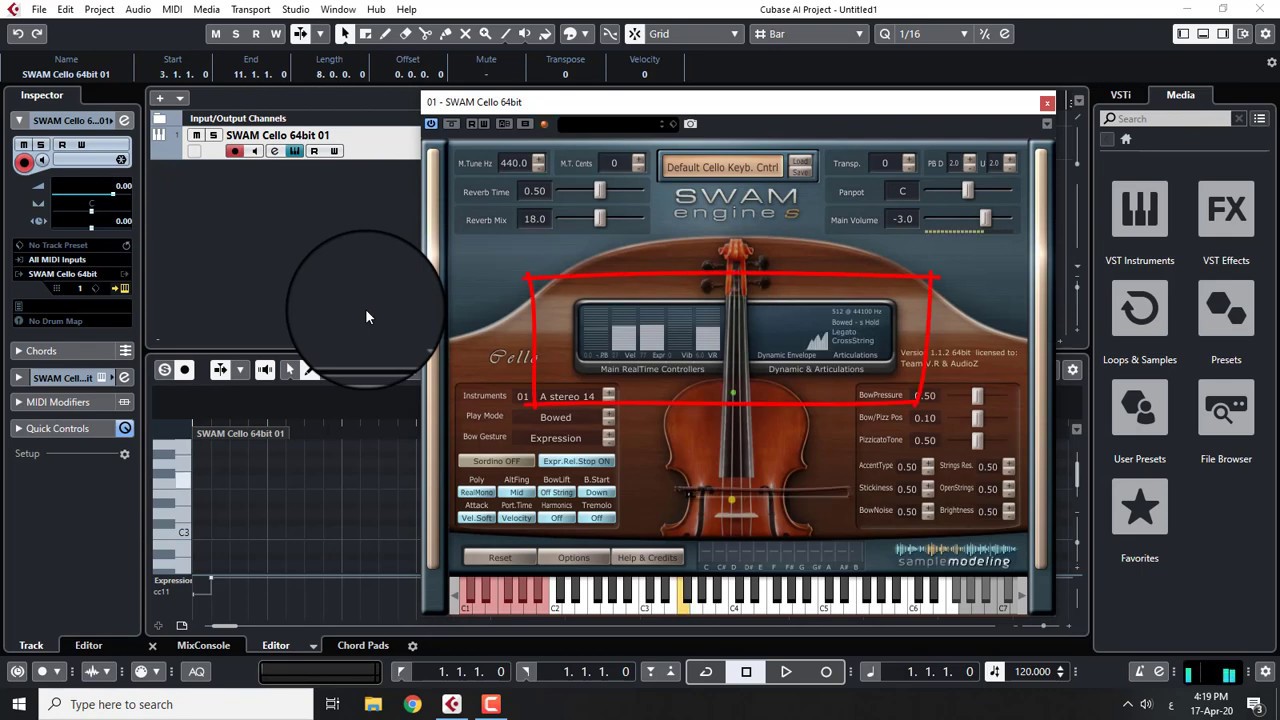This screenshot has height=720, width=1280.
Task: Solo SWAM Cello 64bit 01 track
Action: point(213,135)
